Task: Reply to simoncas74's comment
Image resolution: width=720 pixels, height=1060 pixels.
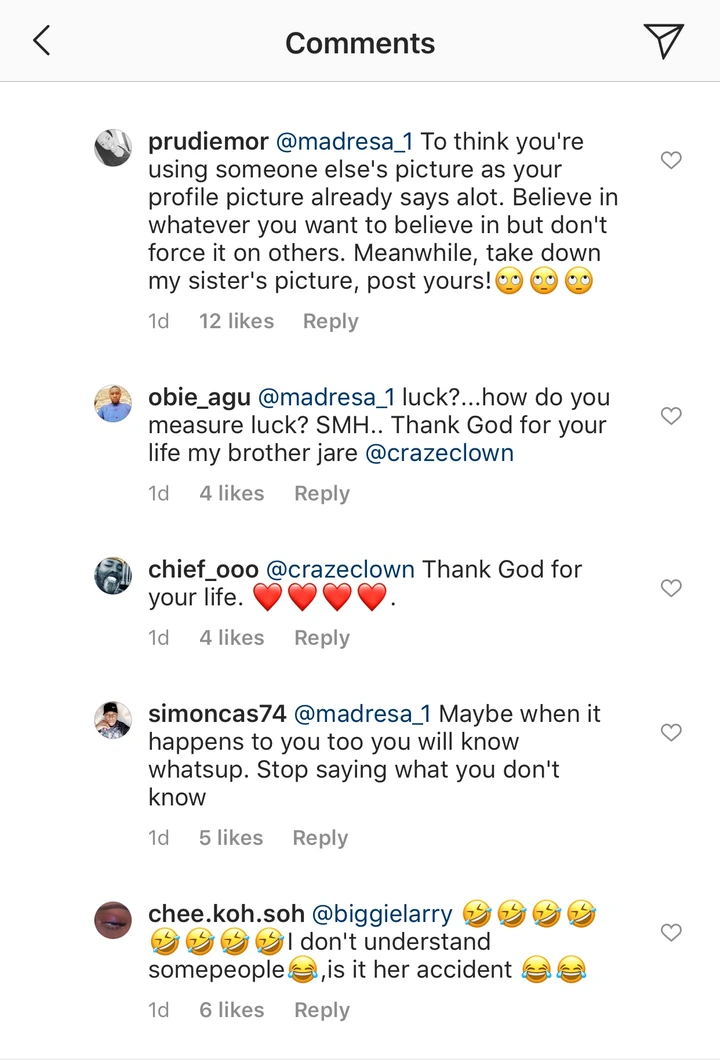Action: [x=320, y=838]
